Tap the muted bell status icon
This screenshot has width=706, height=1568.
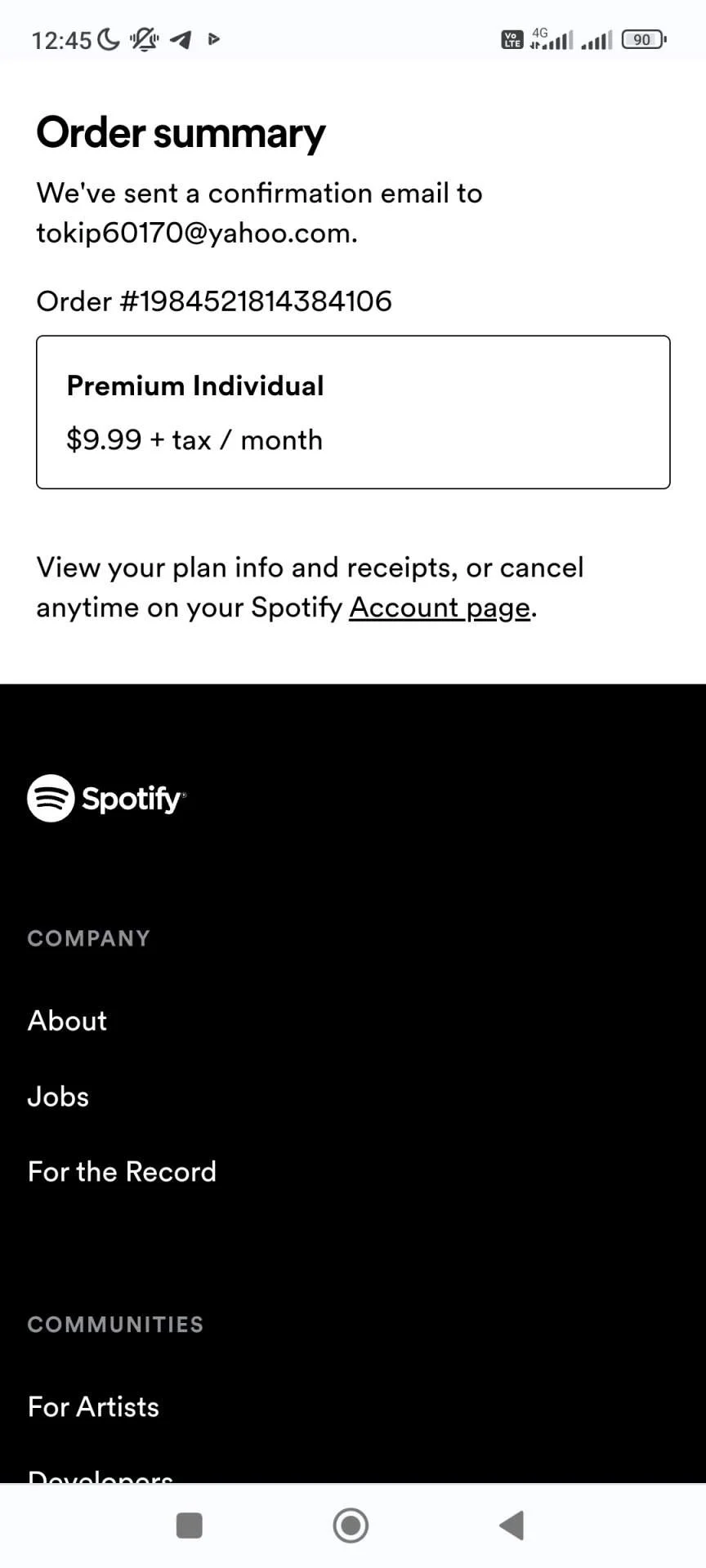[145, 39]
